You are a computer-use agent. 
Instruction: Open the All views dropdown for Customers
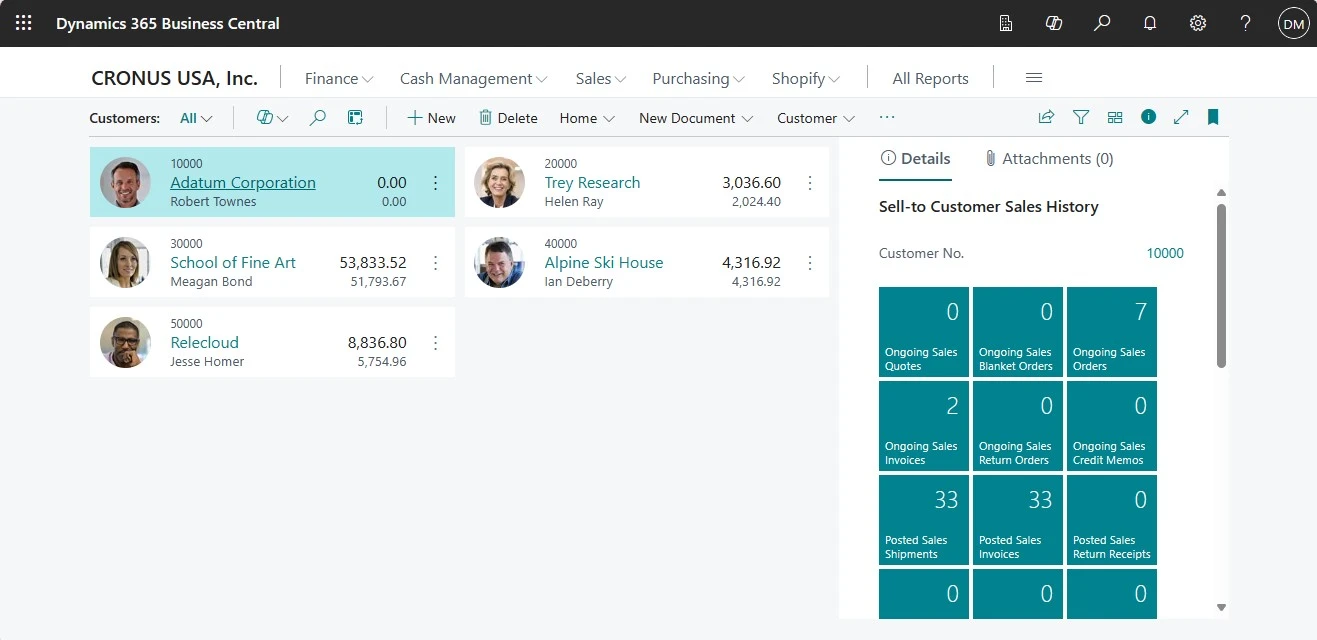click(x=196, y=118)
